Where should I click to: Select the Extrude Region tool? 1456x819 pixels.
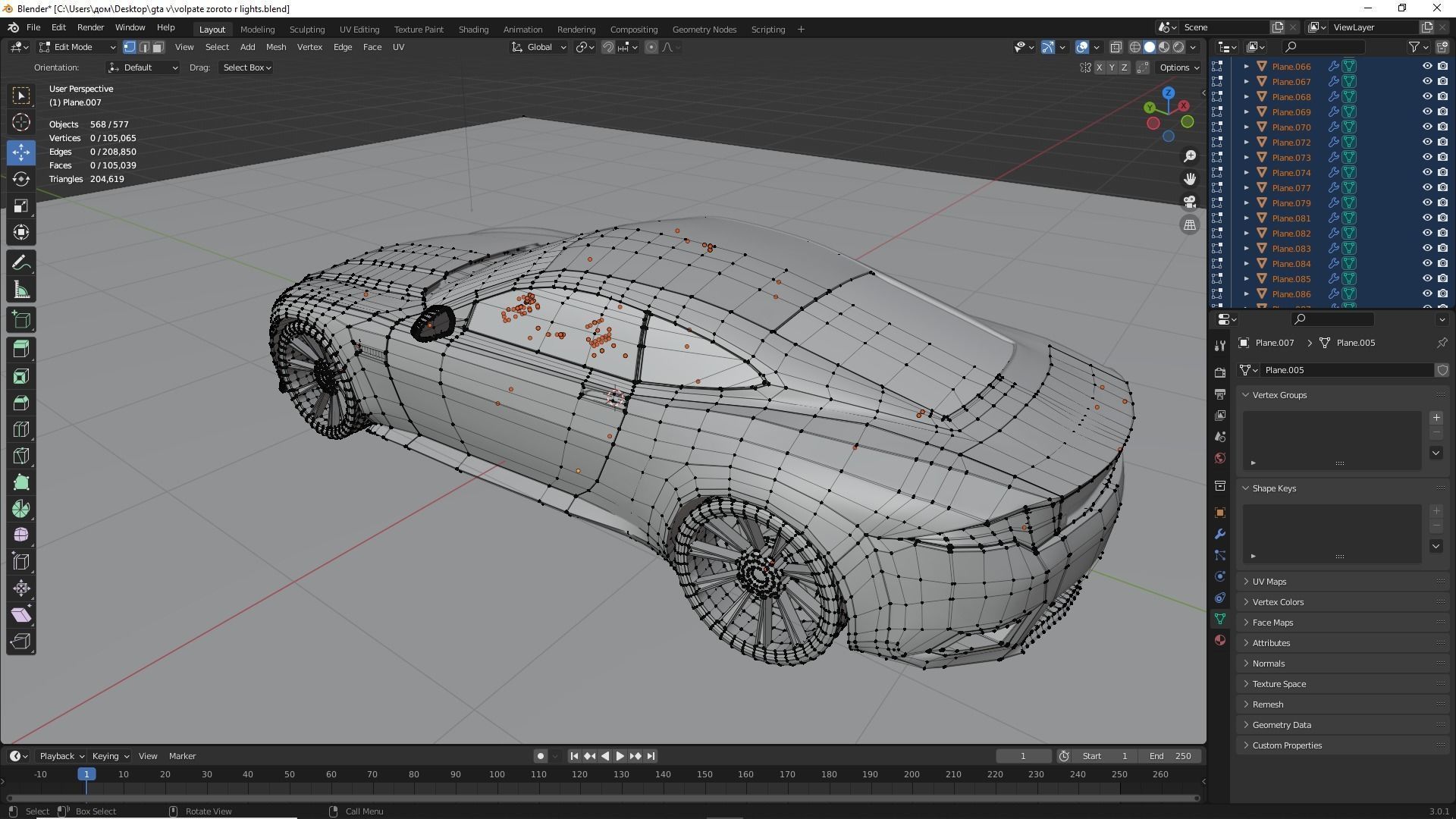[21, 350]
